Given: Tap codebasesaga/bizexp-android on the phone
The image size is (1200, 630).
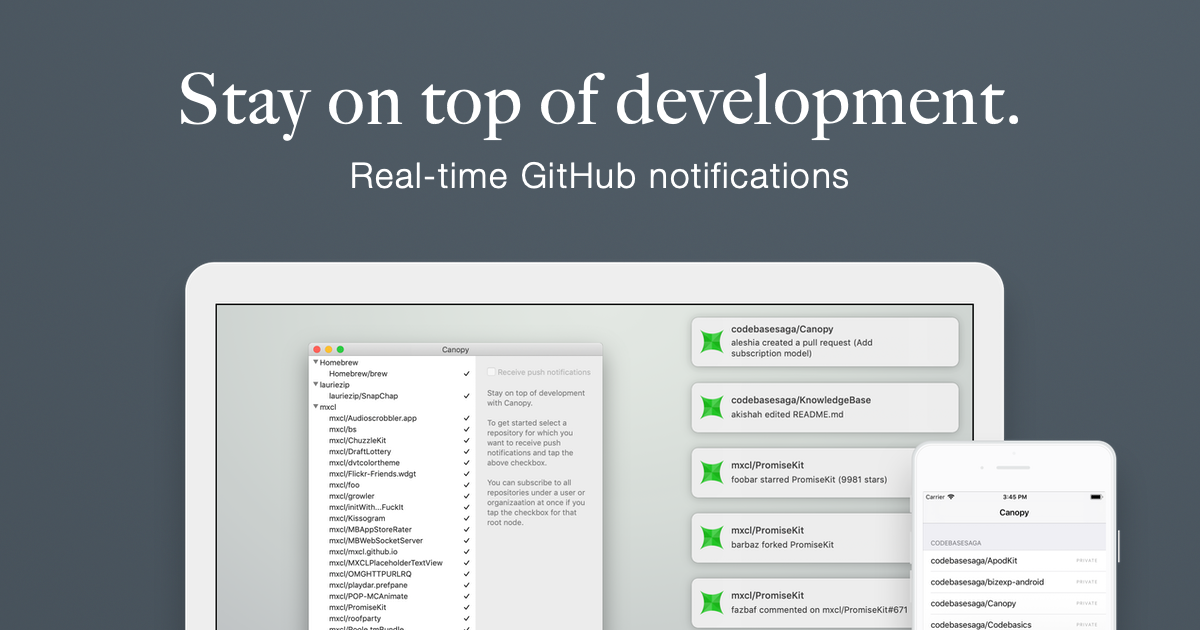Looking at the screenshot, I should pyautogui.click(x=1014, y=582).
